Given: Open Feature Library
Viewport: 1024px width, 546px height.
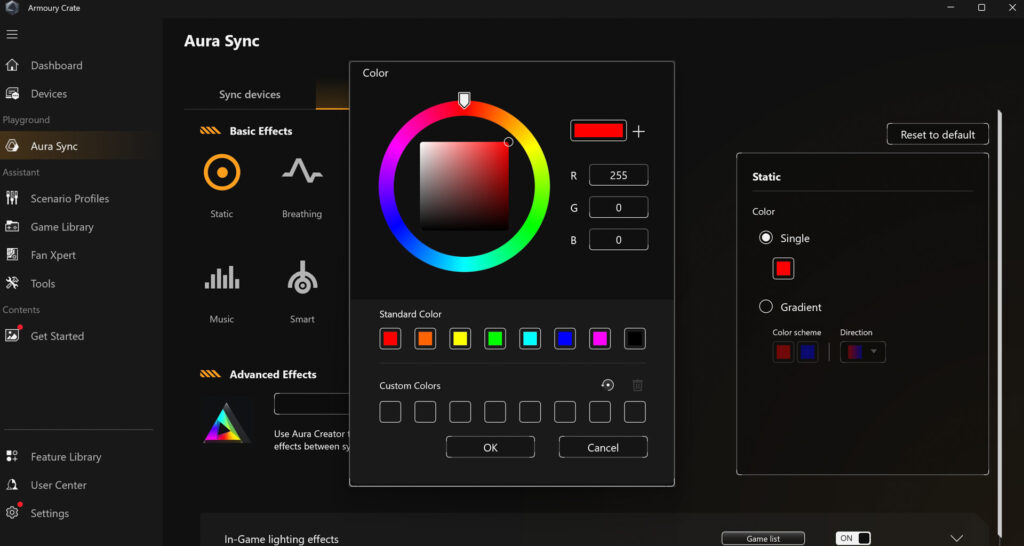Looking at the screenshot, I should coord(65,457).
